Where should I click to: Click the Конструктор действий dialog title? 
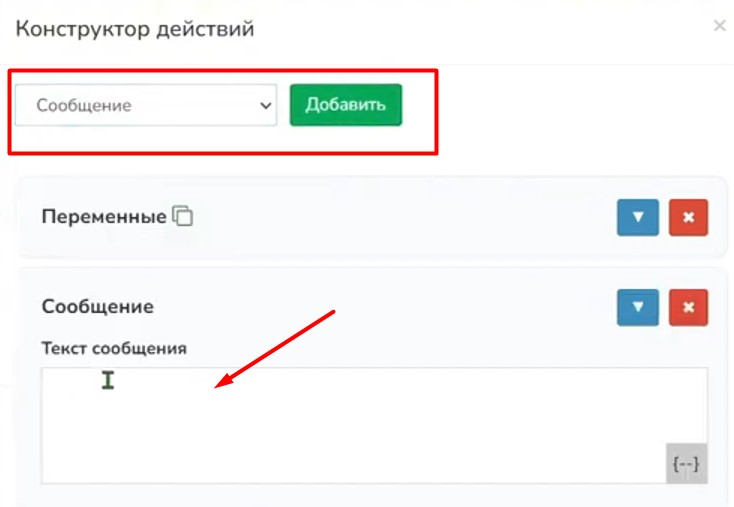pyautogui.click(x=135, y=28)
